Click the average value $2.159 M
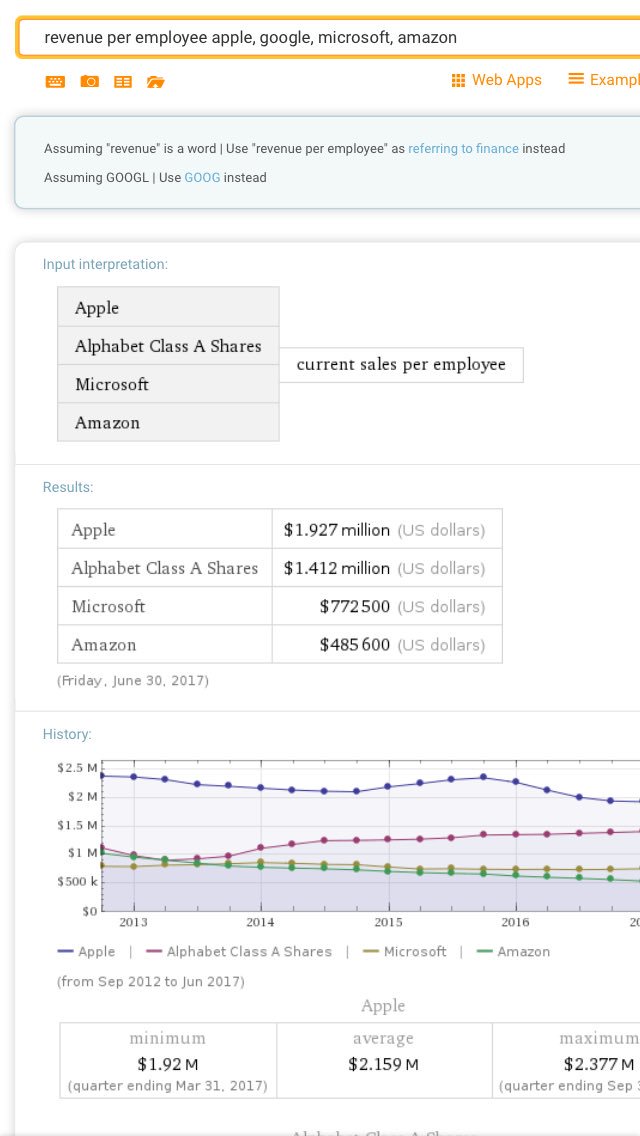This screenshot has height=1136, width=640. [x=383, y=1064]
